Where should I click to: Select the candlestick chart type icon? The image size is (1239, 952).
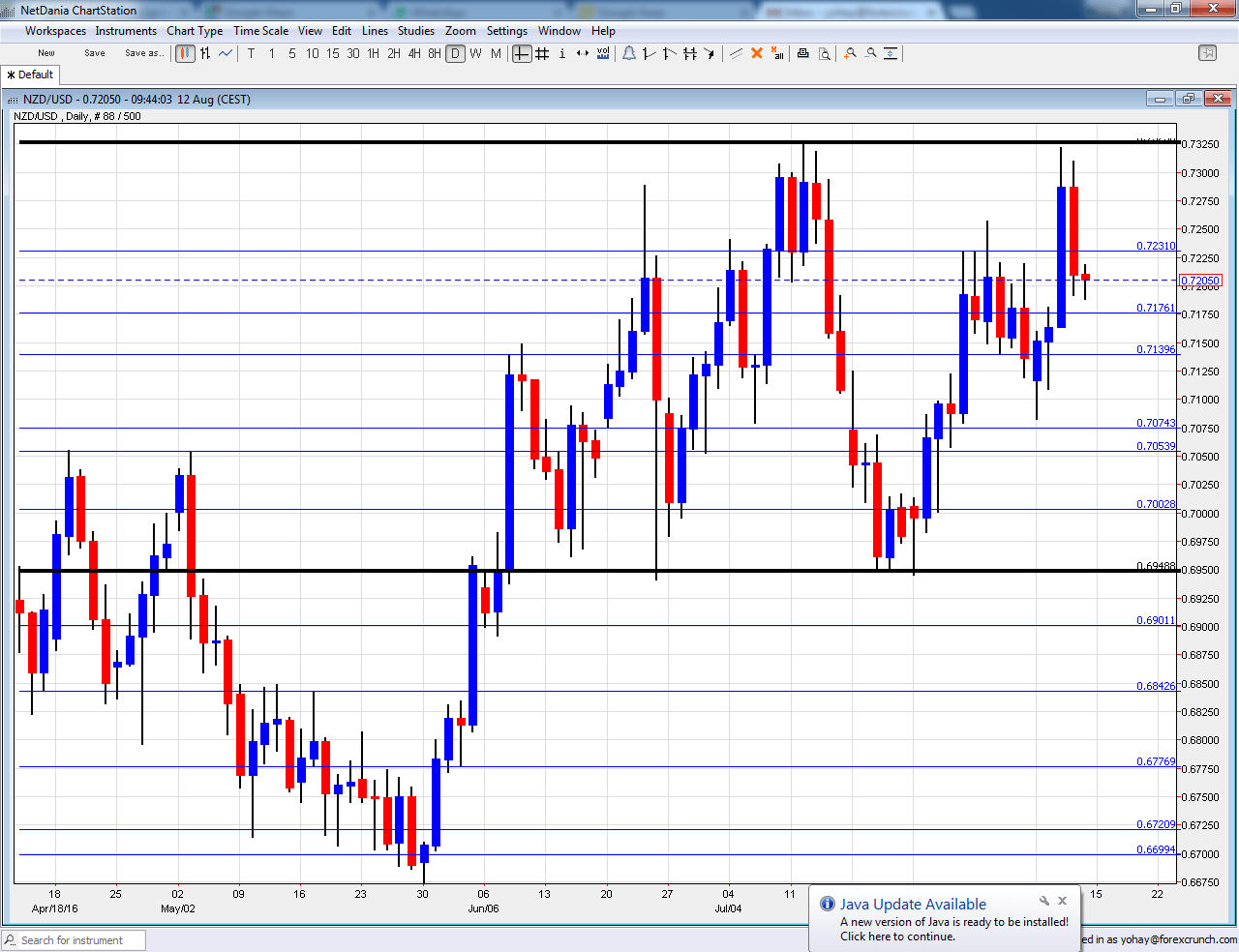pos(184,53)
